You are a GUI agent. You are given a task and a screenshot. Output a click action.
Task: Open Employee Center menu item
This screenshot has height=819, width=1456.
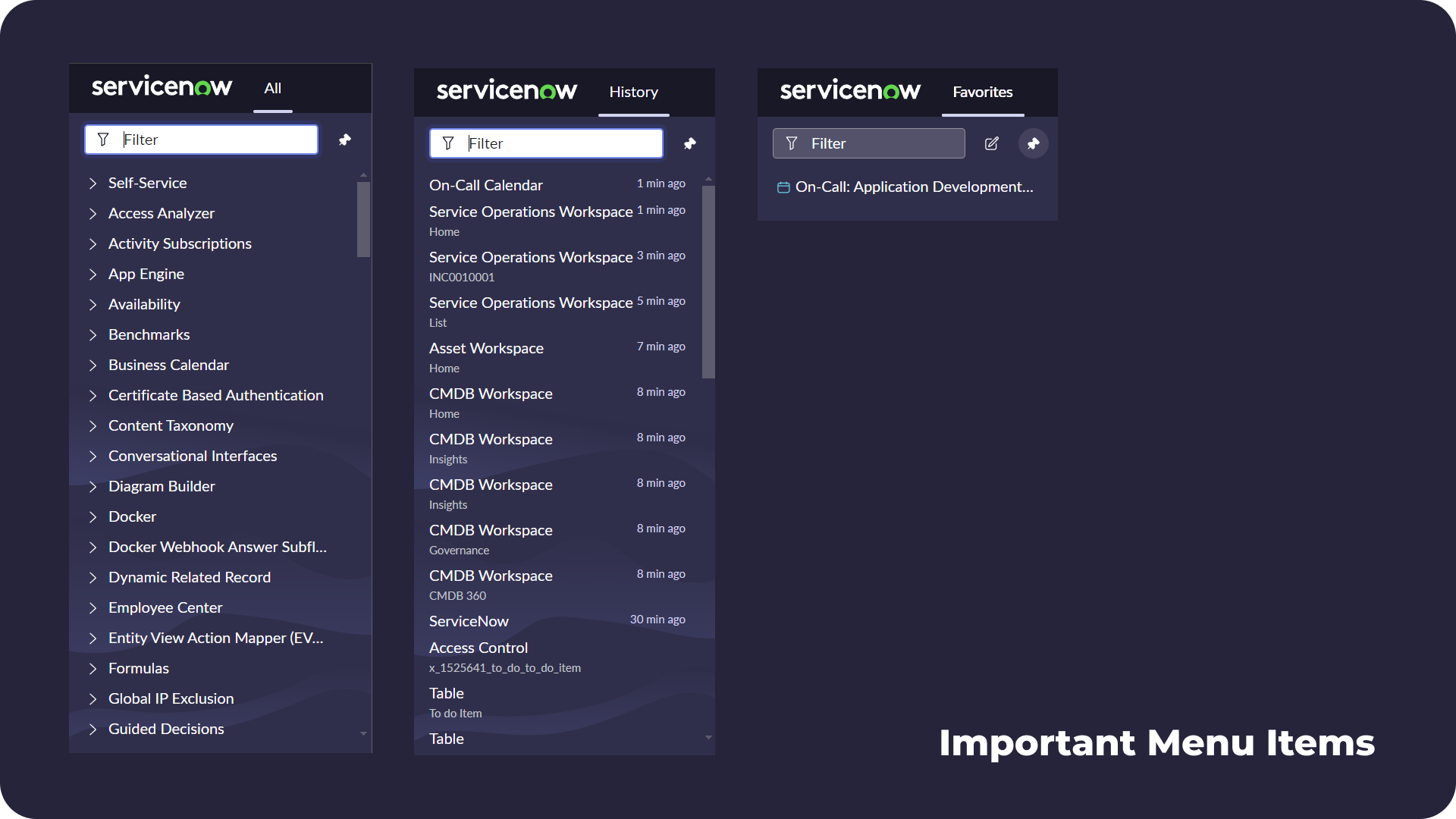point(165,607)
